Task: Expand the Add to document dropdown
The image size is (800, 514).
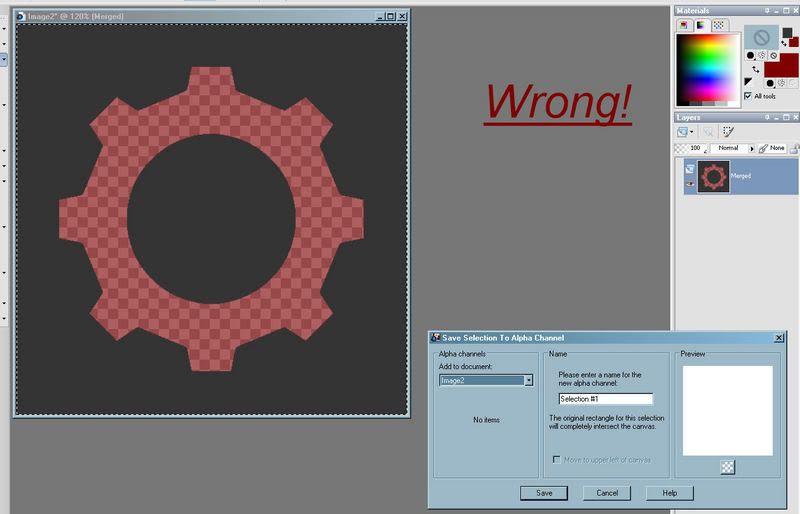Action: coord(528,380)
